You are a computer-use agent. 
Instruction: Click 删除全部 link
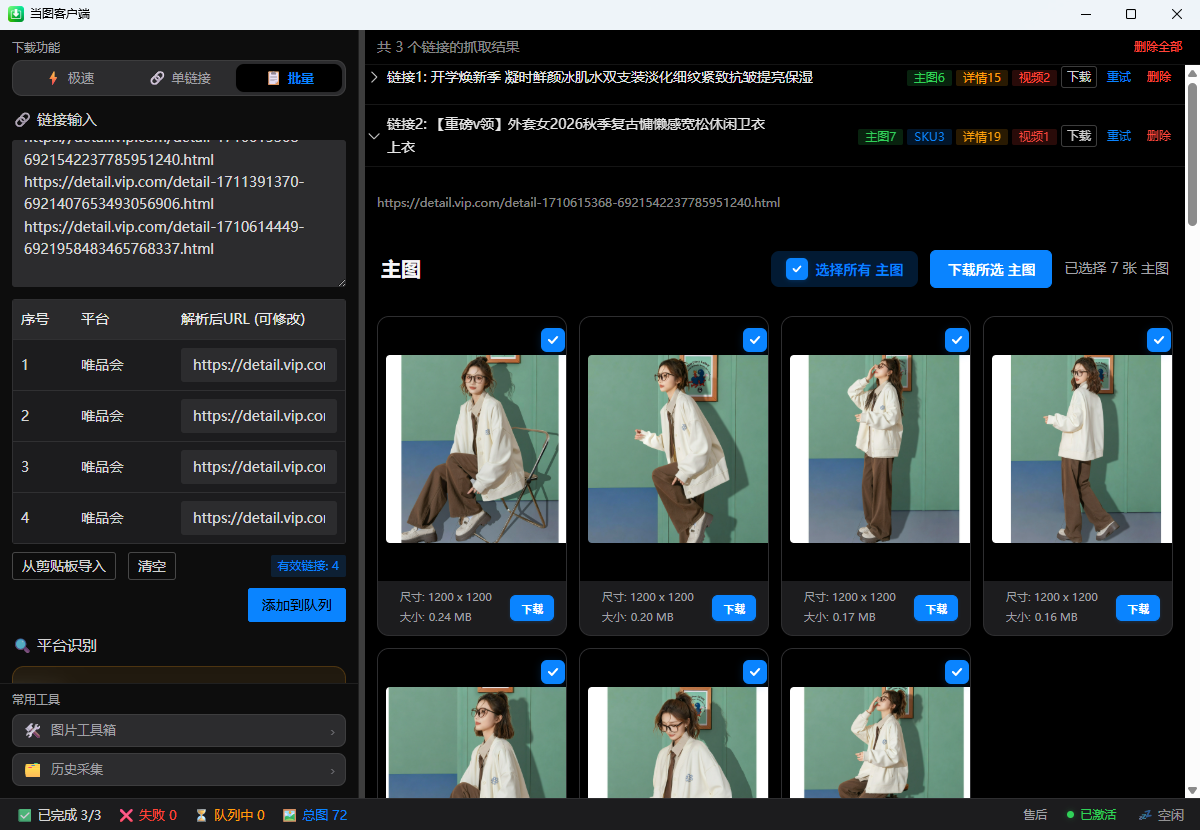pos(1158,47)
